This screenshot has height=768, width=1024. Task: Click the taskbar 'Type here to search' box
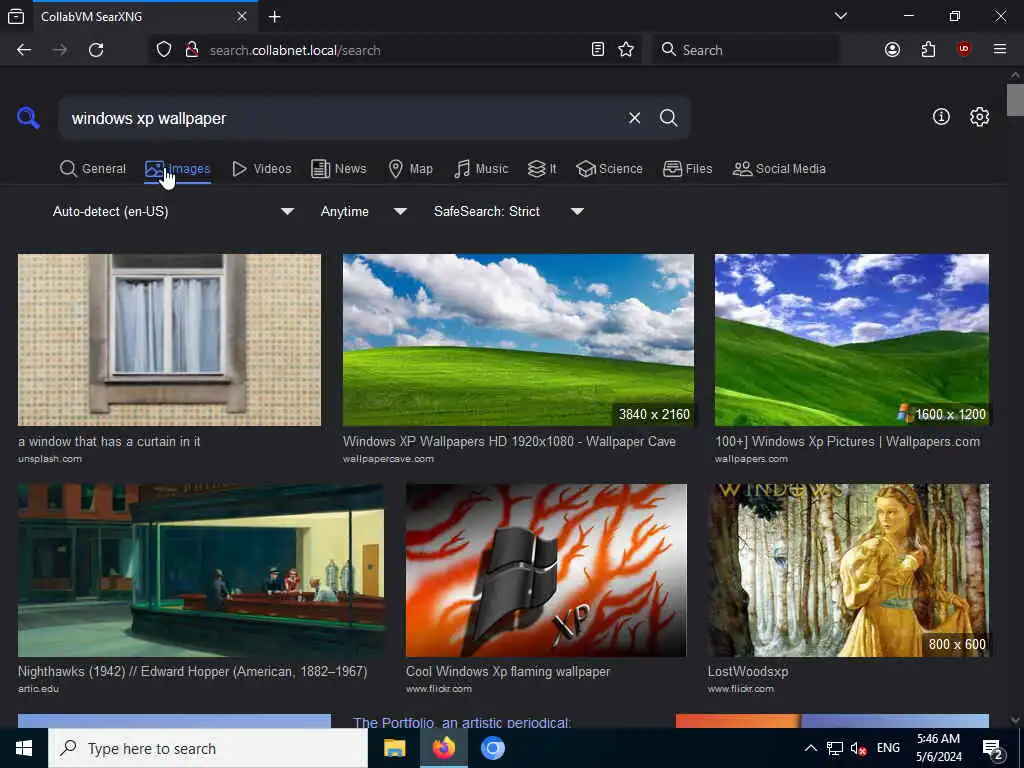tap(208, 748)
